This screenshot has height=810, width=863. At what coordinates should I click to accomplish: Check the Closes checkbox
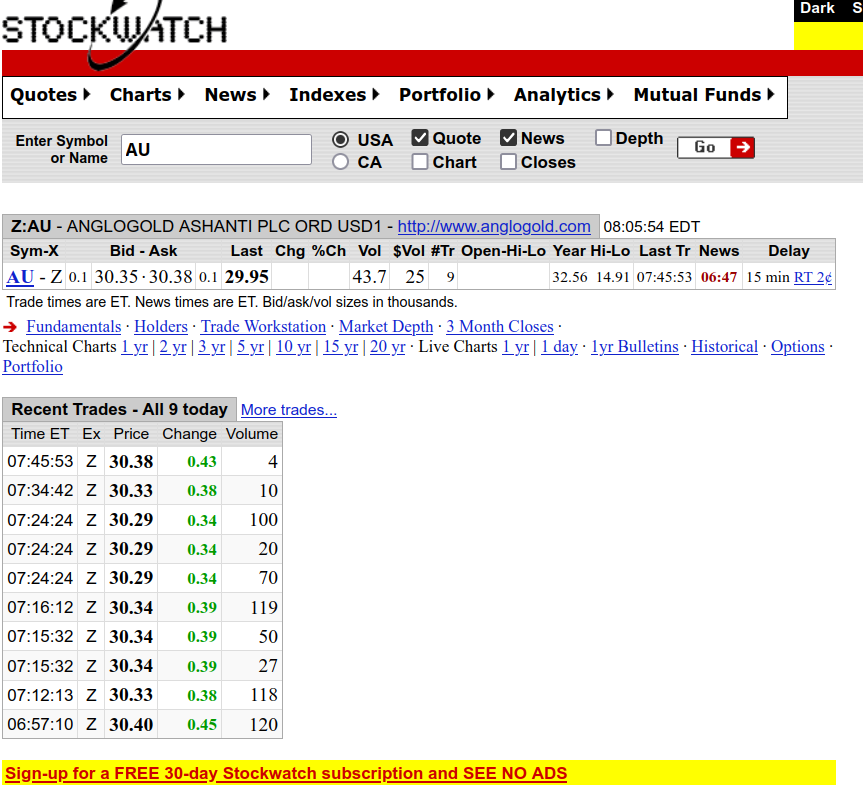click(x=508, y=162)
